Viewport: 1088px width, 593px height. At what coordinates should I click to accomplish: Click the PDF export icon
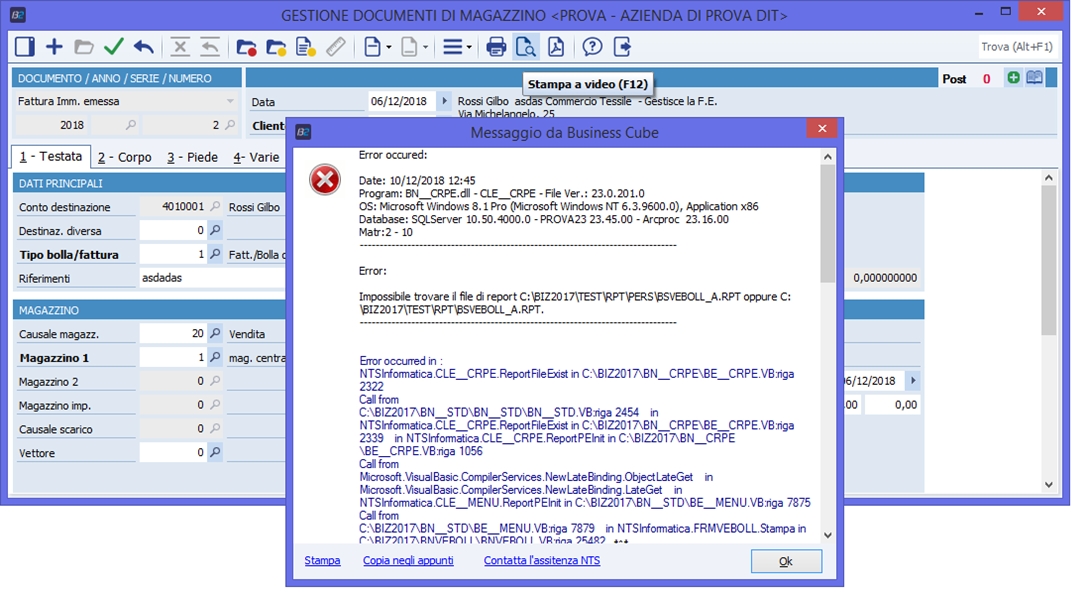556,47
